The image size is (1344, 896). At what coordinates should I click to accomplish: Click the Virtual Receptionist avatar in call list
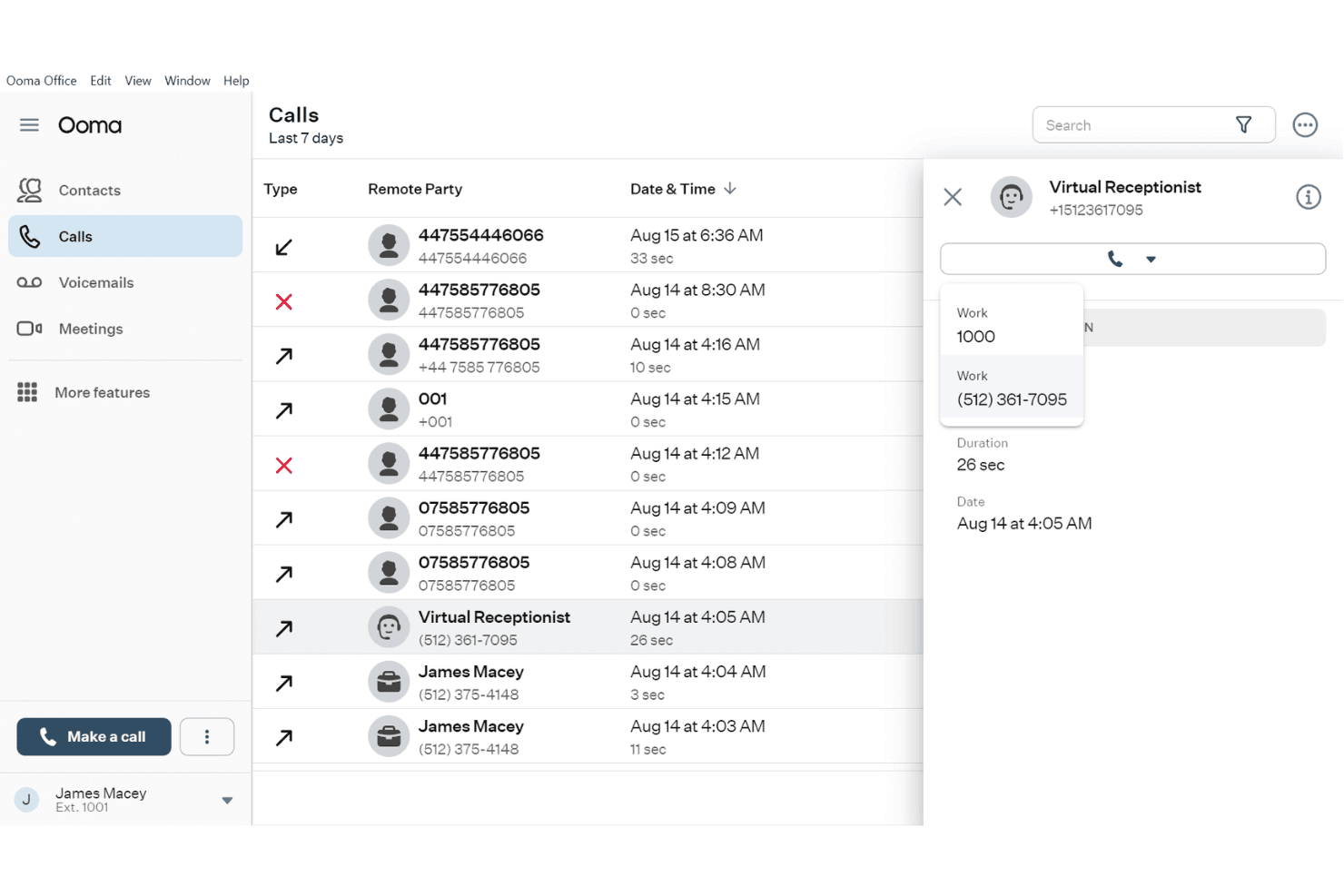(389, 627)
